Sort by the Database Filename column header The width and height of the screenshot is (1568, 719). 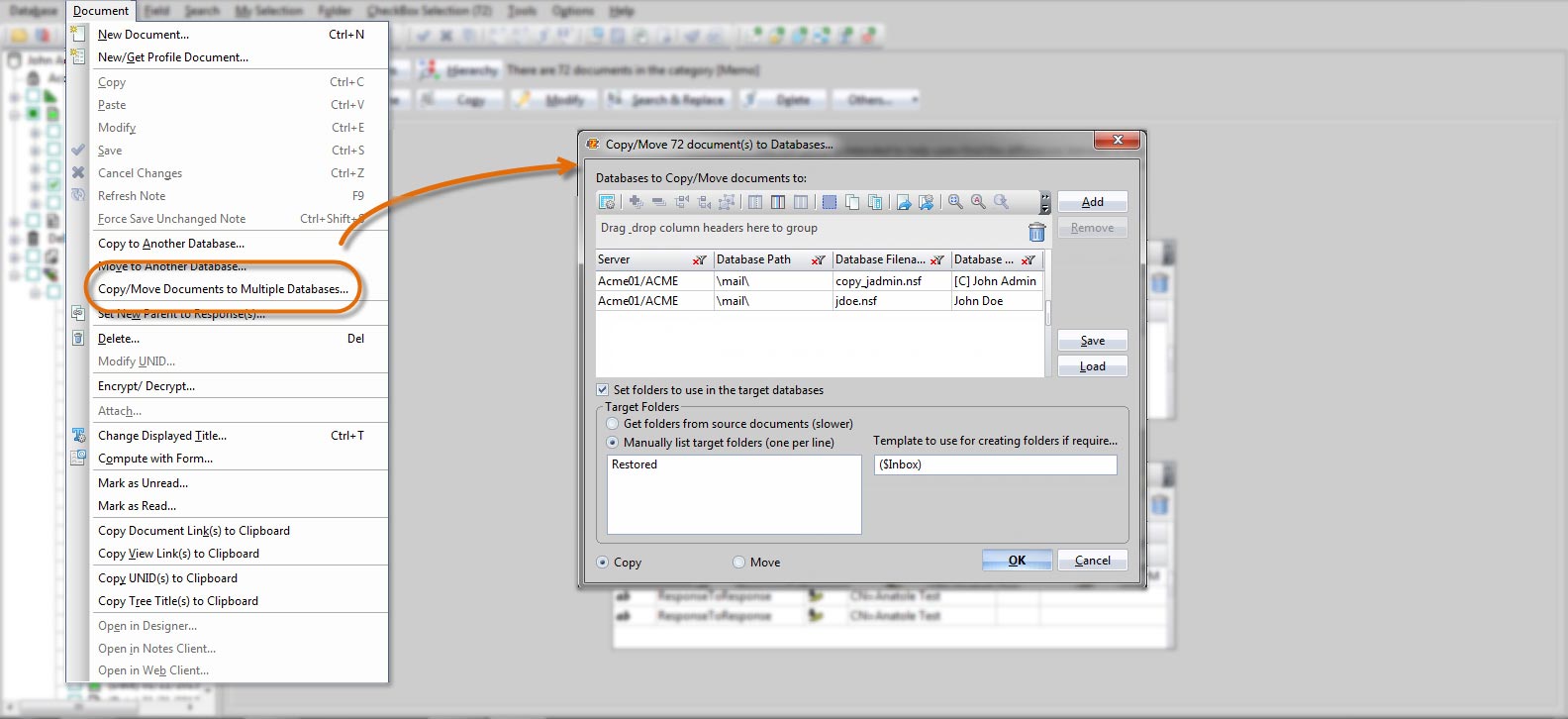[x=880, y=259]
